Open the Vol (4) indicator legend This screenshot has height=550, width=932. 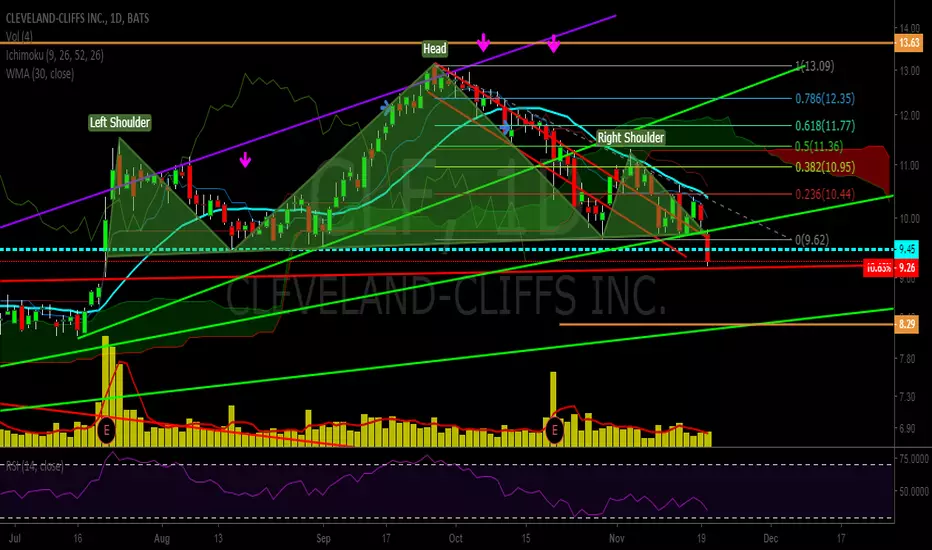pyautogui.click(x=19, y=37)
